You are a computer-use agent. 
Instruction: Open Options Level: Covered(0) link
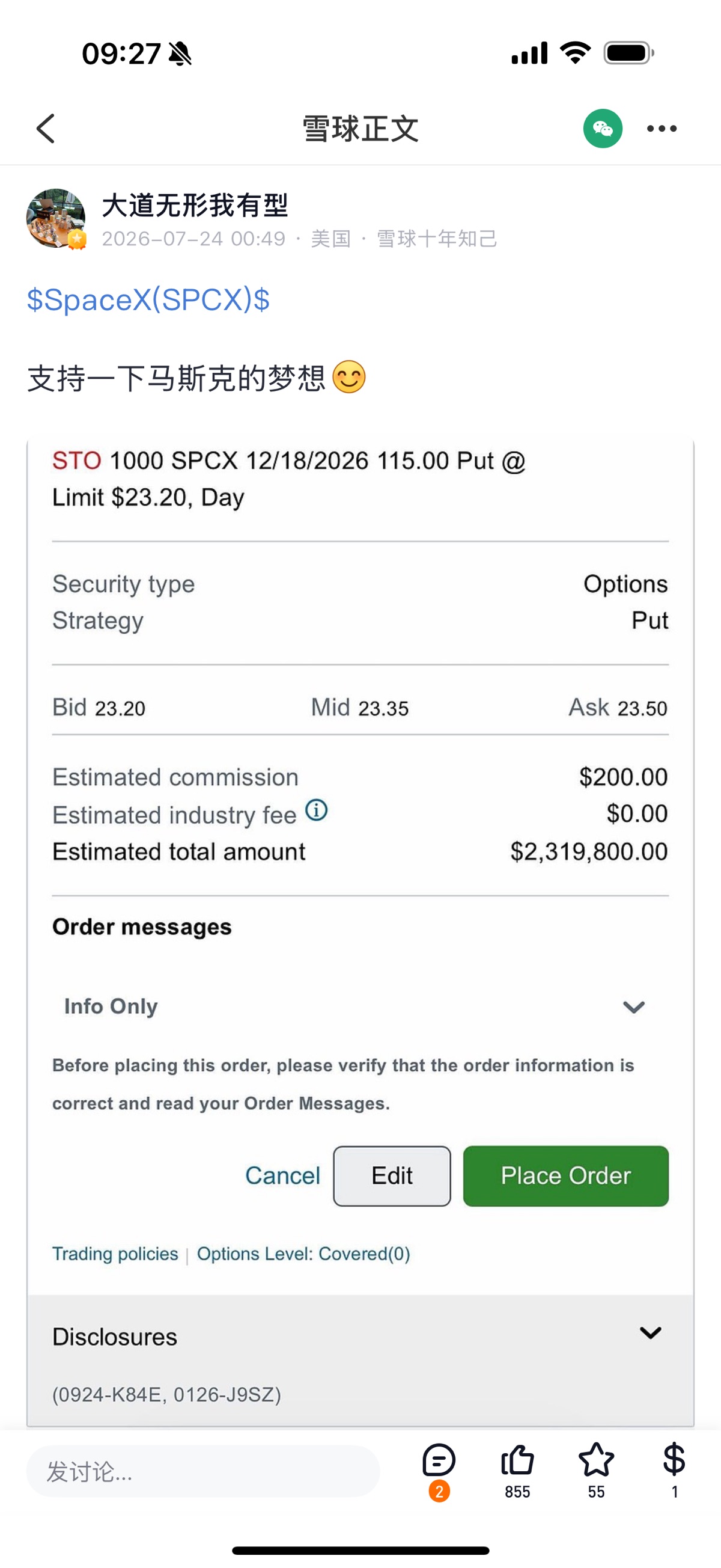[x=303, y=1254]
